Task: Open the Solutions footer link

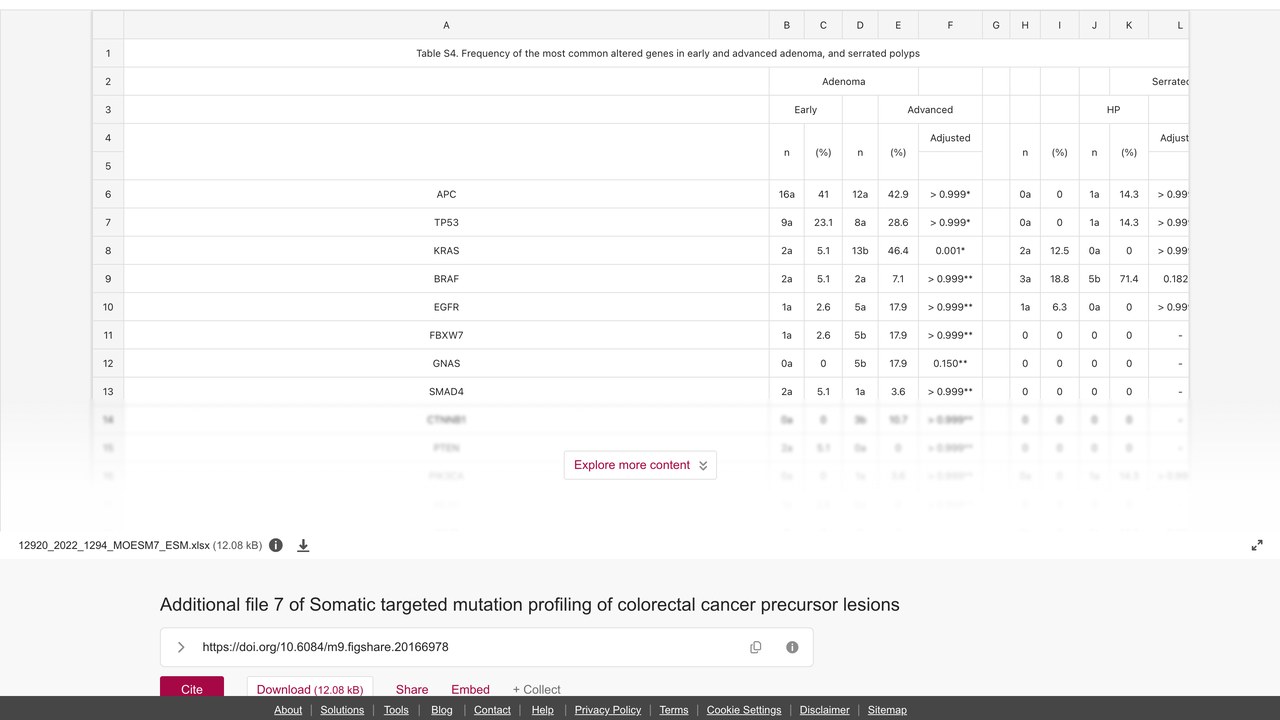Action: (x=342, y=710)
